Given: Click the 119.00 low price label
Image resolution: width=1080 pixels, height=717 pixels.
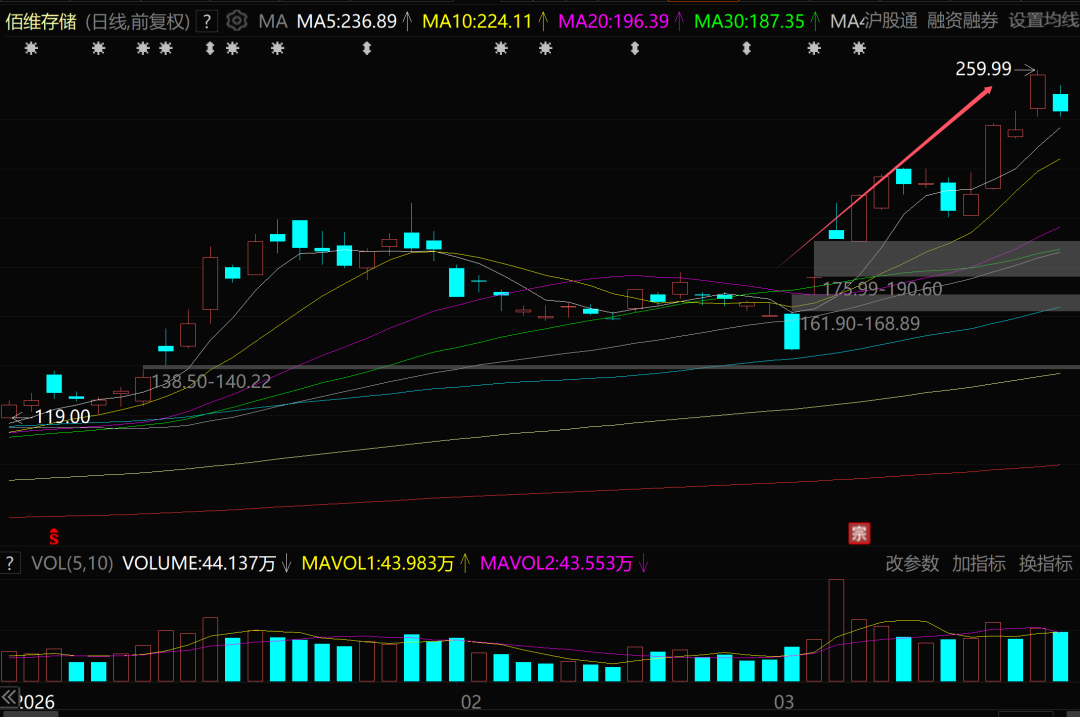Looking at the screenshot, I should pyautogui.click(x=63, y=417).
